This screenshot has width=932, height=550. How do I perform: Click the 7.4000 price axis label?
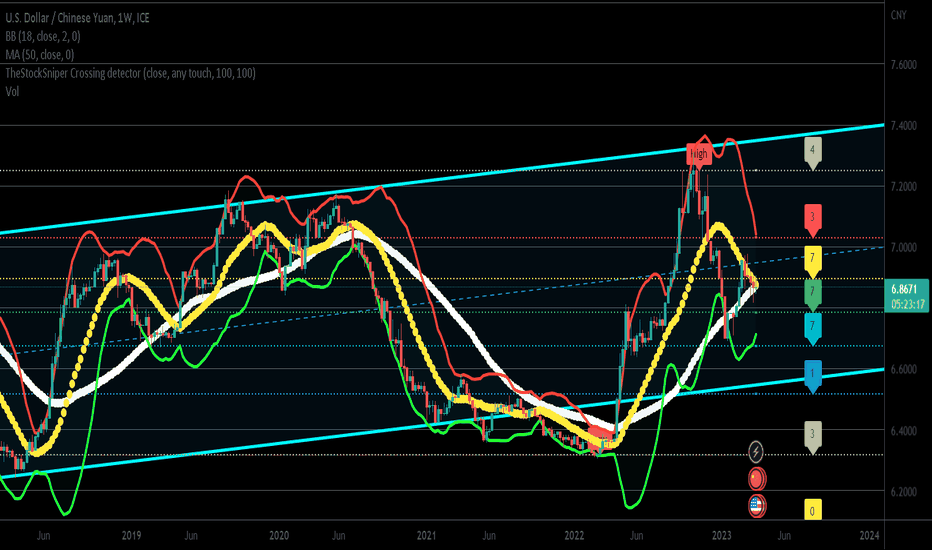903,125
